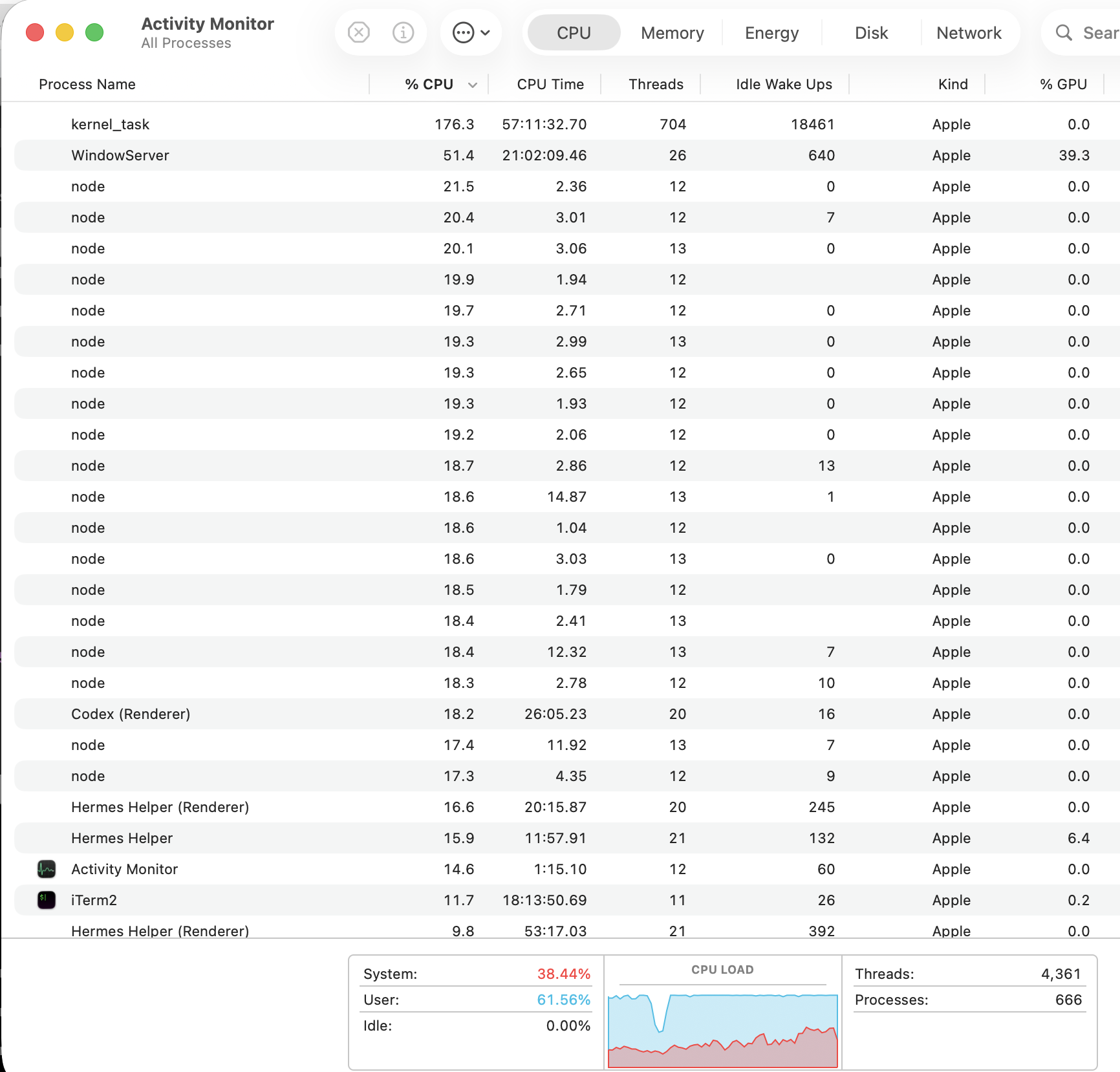The height and width of the screenshot is (1072, 1120).
Task: Click the Threads count 4,361
Action: (x=1061, y=974)
